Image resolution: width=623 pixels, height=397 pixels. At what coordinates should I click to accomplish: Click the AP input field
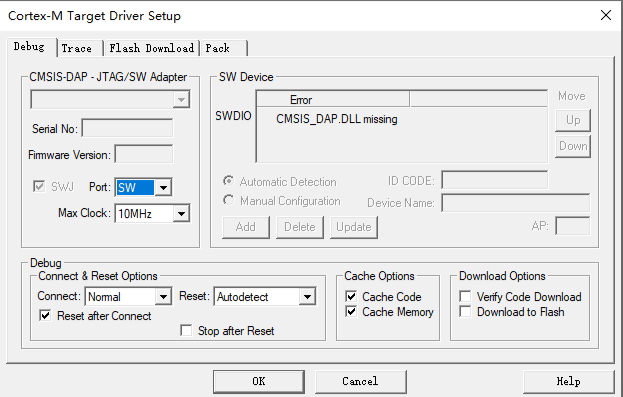[x=572, y=226]
